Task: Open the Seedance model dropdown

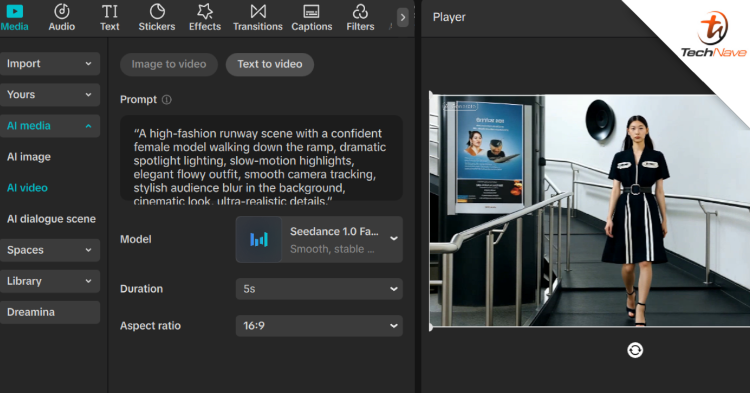Action: tap(319, 240)
